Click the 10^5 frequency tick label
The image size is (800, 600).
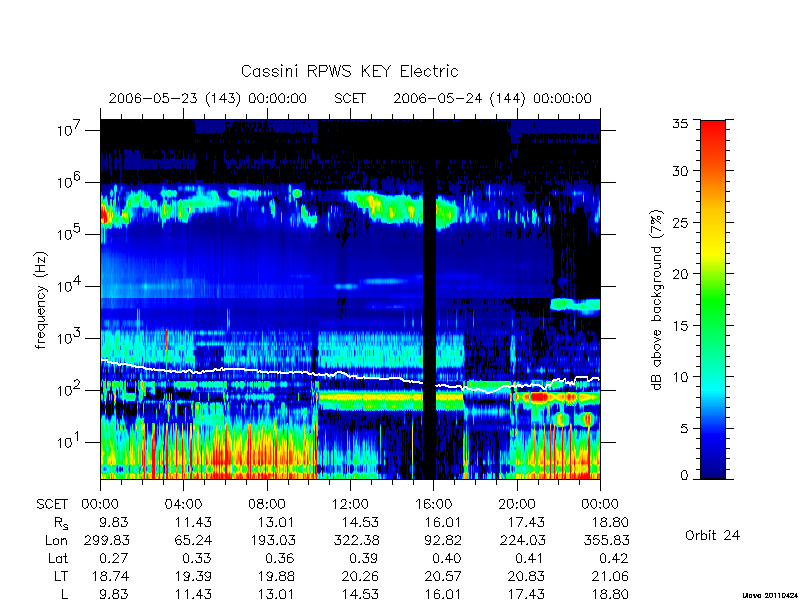pos(70,233)
